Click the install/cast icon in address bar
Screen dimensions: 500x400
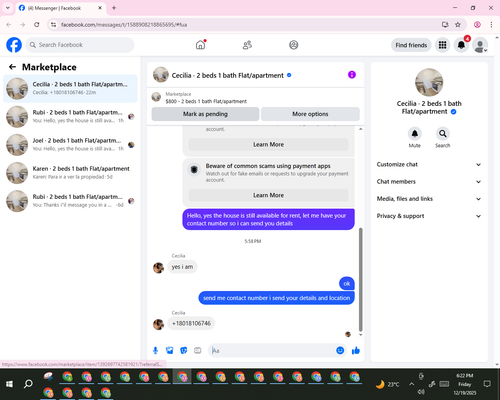click(x=445, y=25)
